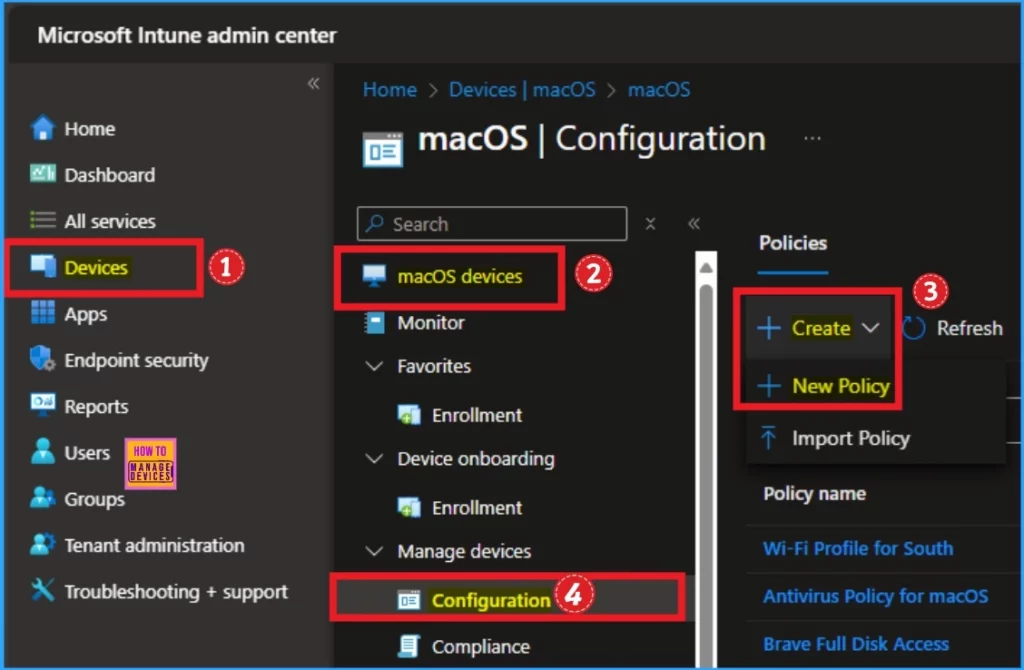This screenshot has height=670, width=1024.
Task: Select the macOS devices menu item
Action: coord(460,276)
